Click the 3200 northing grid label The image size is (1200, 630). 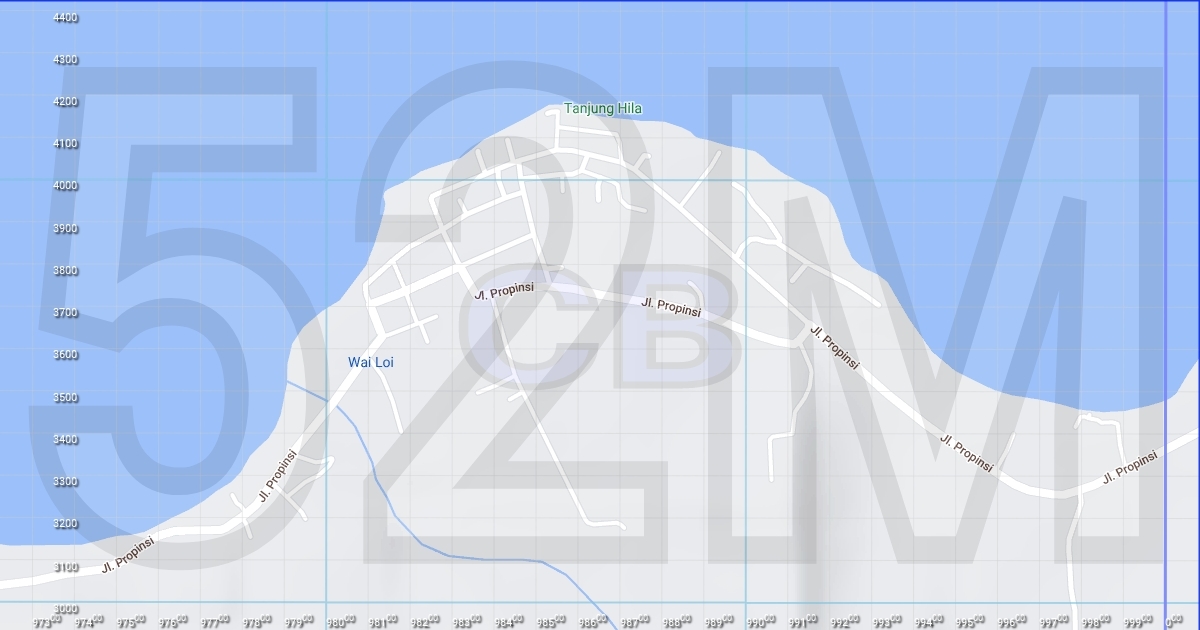coord(66,524)
